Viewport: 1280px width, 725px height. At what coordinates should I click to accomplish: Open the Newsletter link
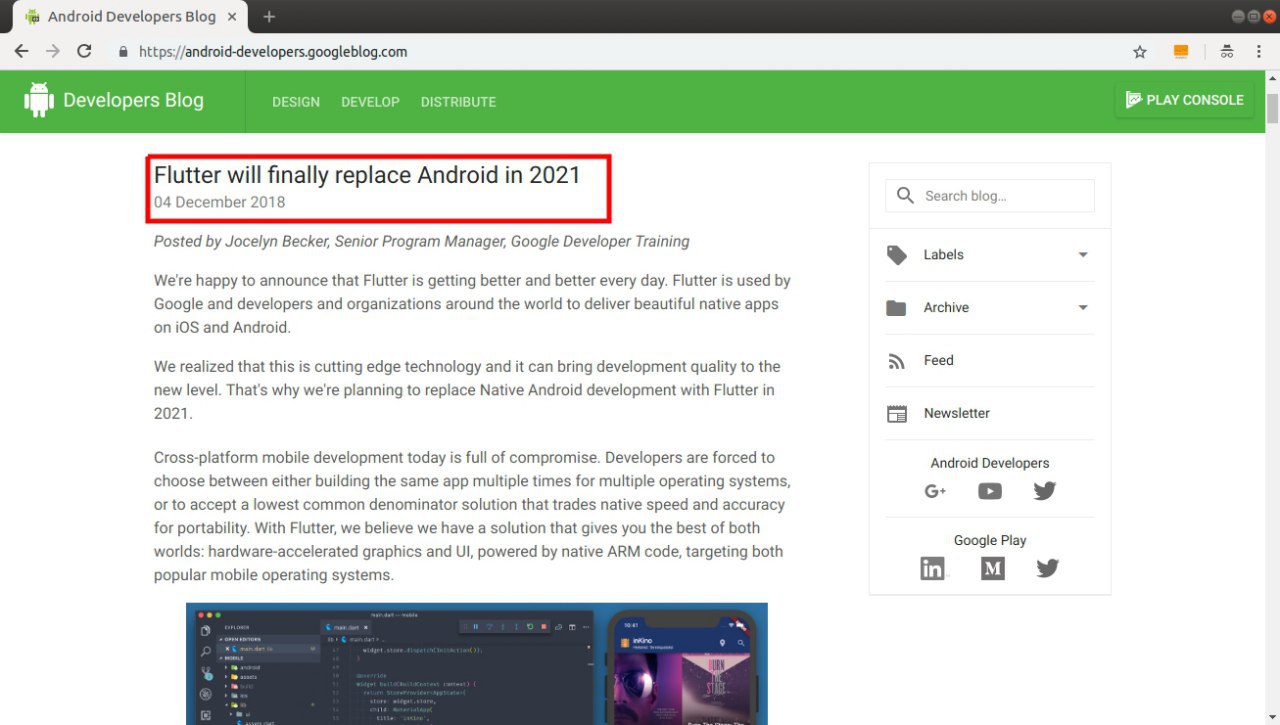[x=957, y=413]
